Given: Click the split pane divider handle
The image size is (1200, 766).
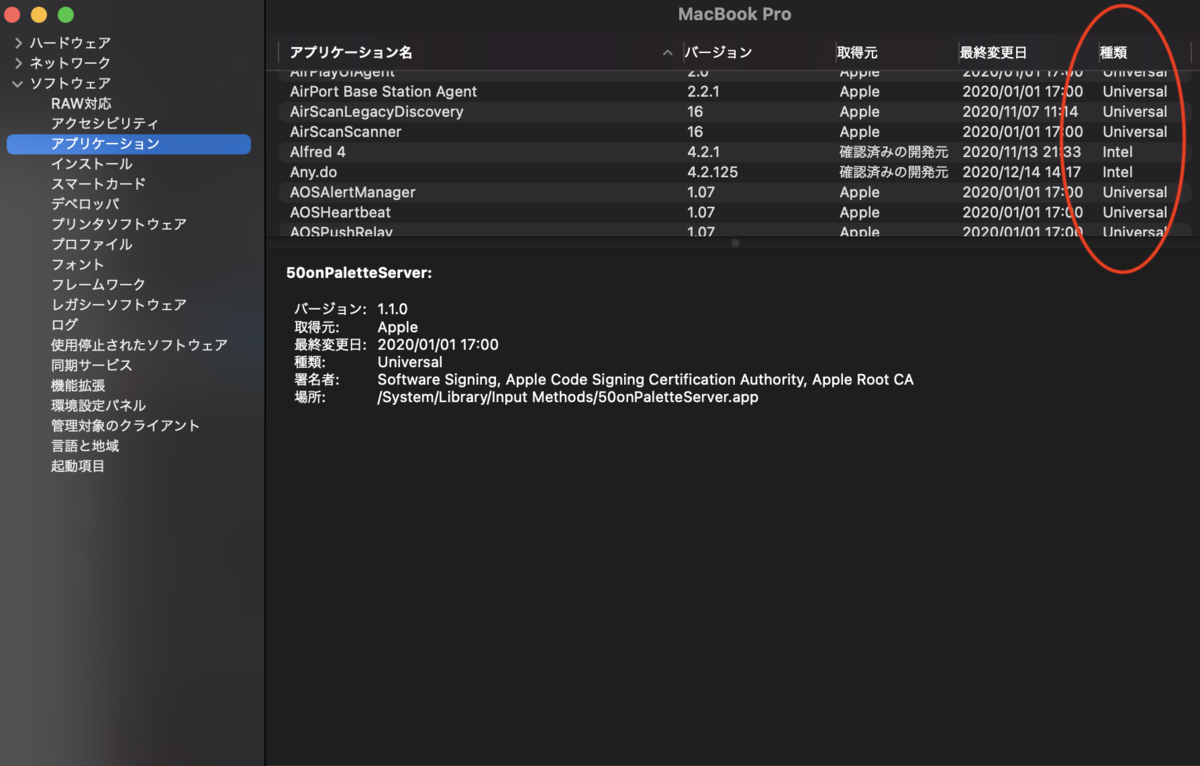Looking at the screenshot, I should coord(736,243).
